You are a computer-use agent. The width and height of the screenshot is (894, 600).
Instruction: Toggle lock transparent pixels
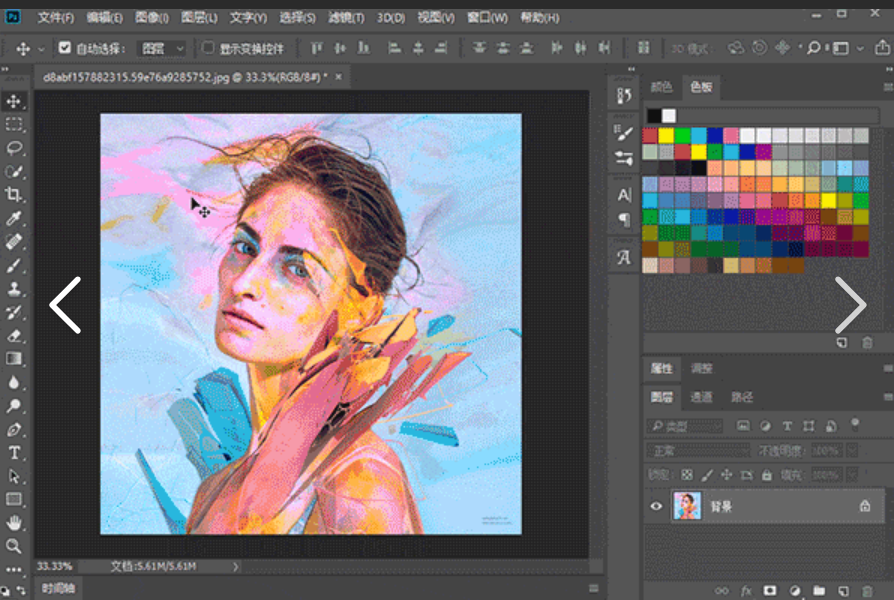[x=687, y=475]
